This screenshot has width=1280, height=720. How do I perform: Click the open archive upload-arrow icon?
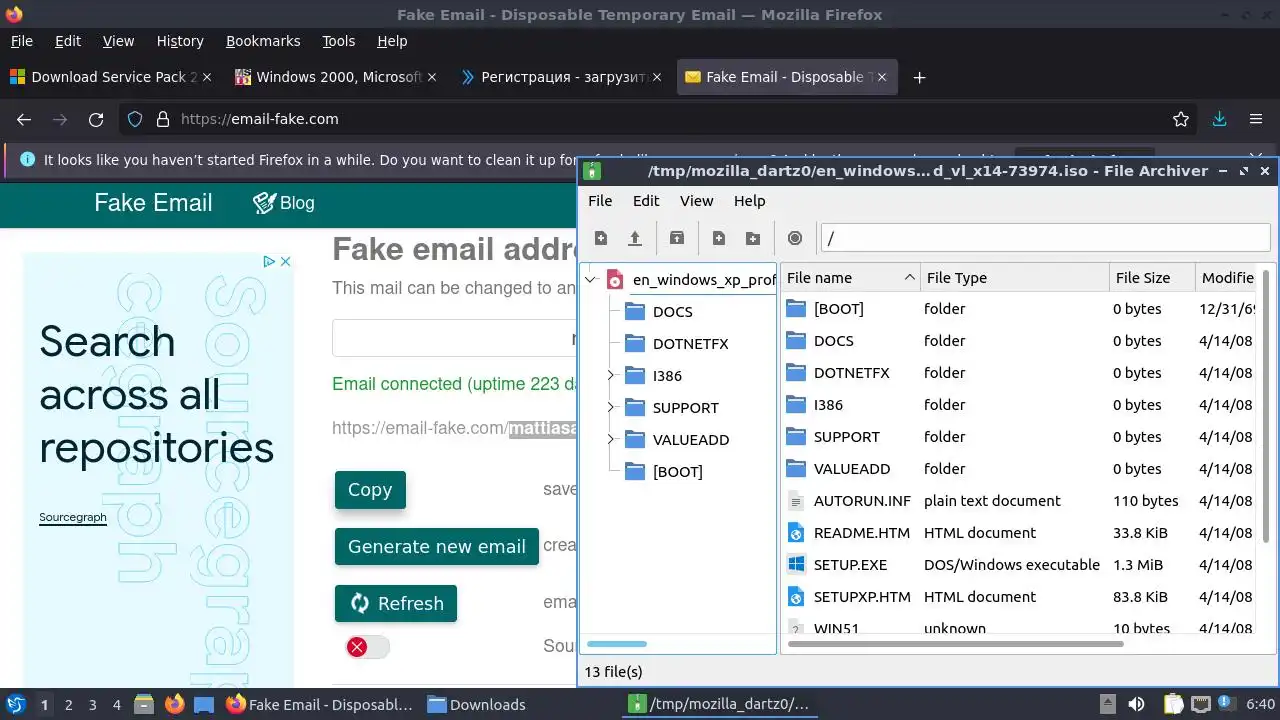(x=635, y=238)
